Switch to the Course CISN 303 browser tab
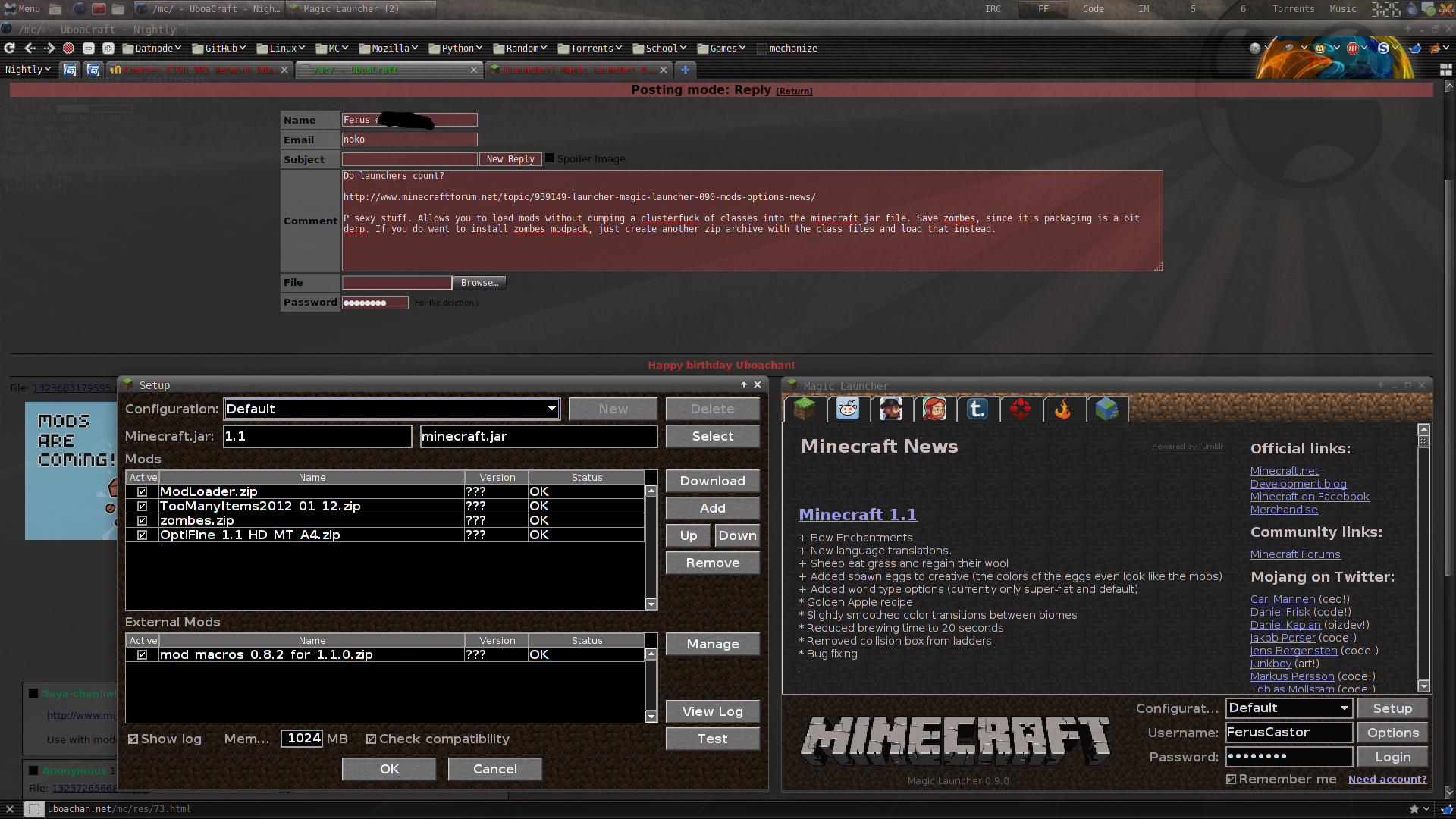The height and width of the screenshot is (819, 1456). [x=199, y=70]
